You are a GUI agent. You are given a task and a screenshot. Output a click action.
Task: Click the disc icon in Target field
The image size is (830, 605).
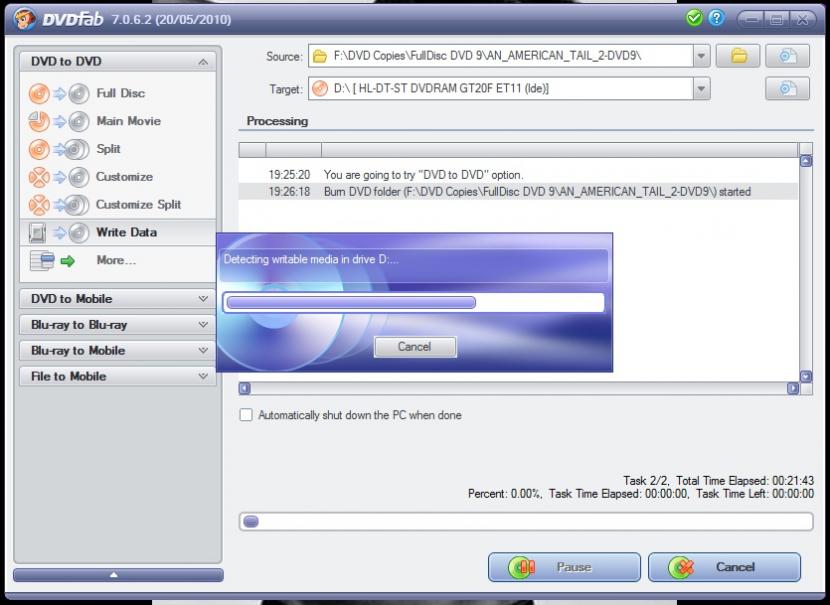pyautogui.click(x=320, y=88)
